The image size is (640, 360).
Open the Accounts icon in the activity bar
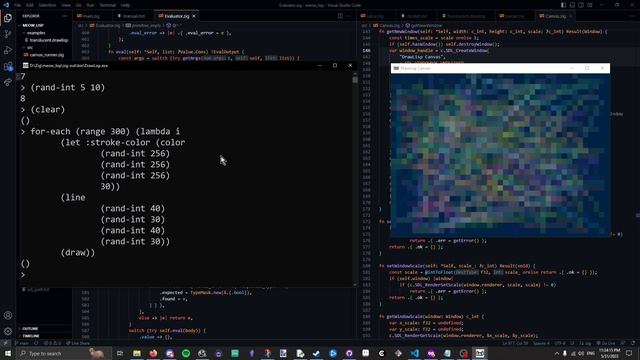pyautogui.click(x=8, y=315)
